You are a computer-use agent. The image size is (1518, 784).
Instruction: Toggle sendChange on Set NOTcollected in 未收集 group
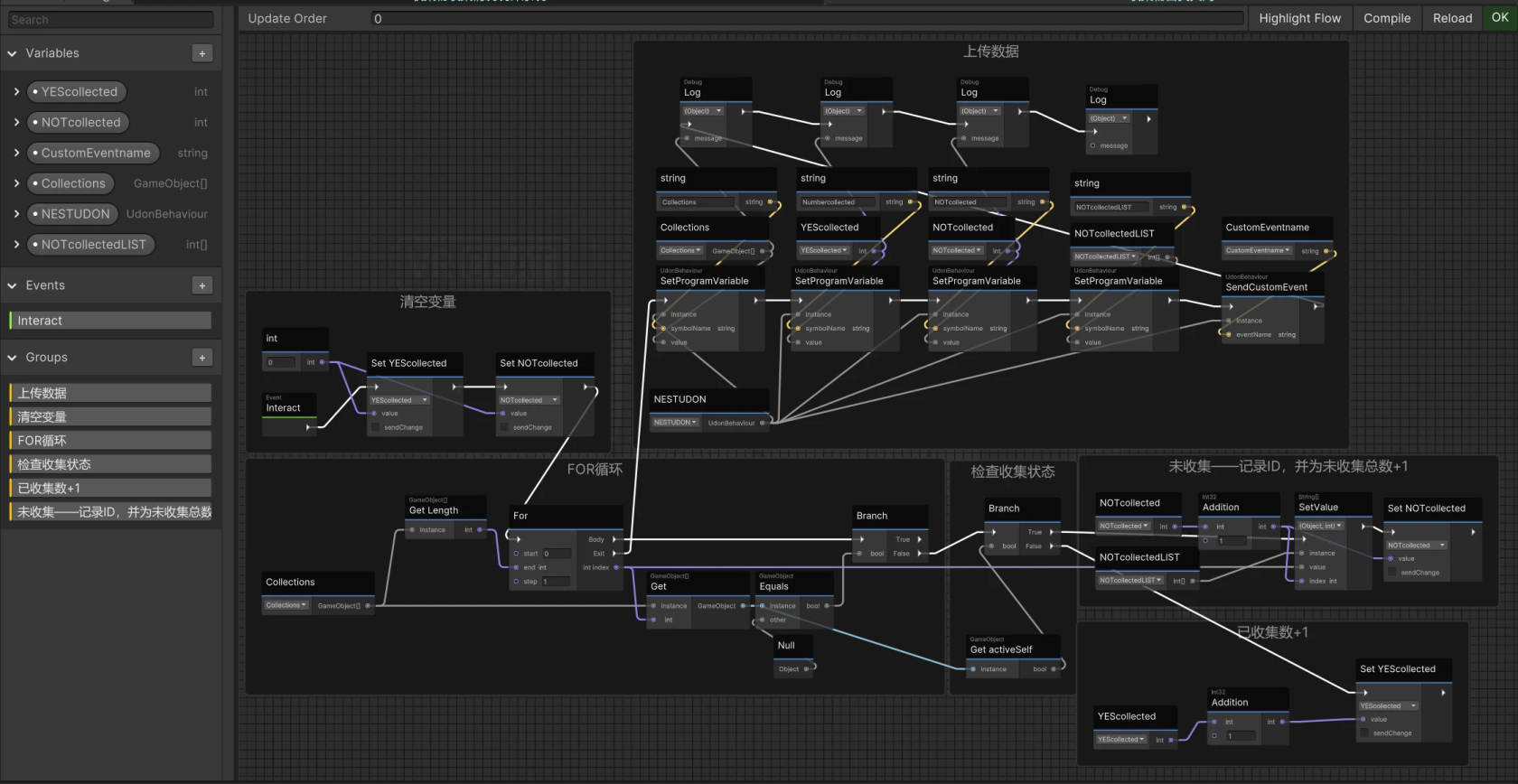coord(1392,573)
